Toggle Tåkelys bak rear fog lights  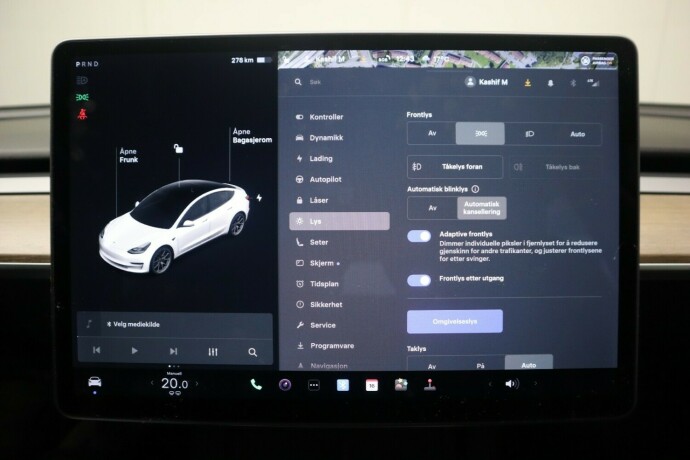tap(555, 167)
